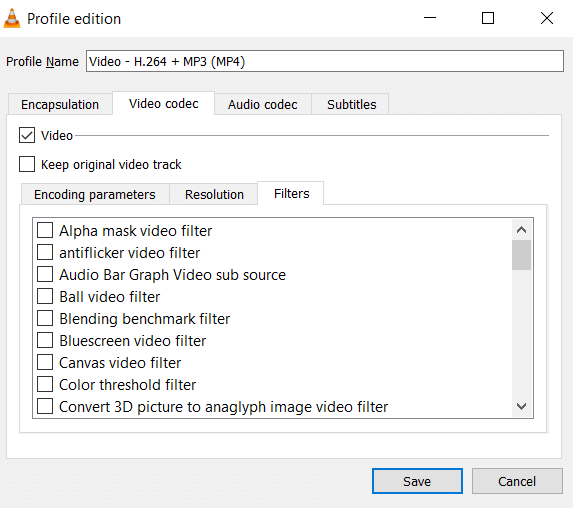Tick Canvas video filter checkbox

click(x=45, y=363)
